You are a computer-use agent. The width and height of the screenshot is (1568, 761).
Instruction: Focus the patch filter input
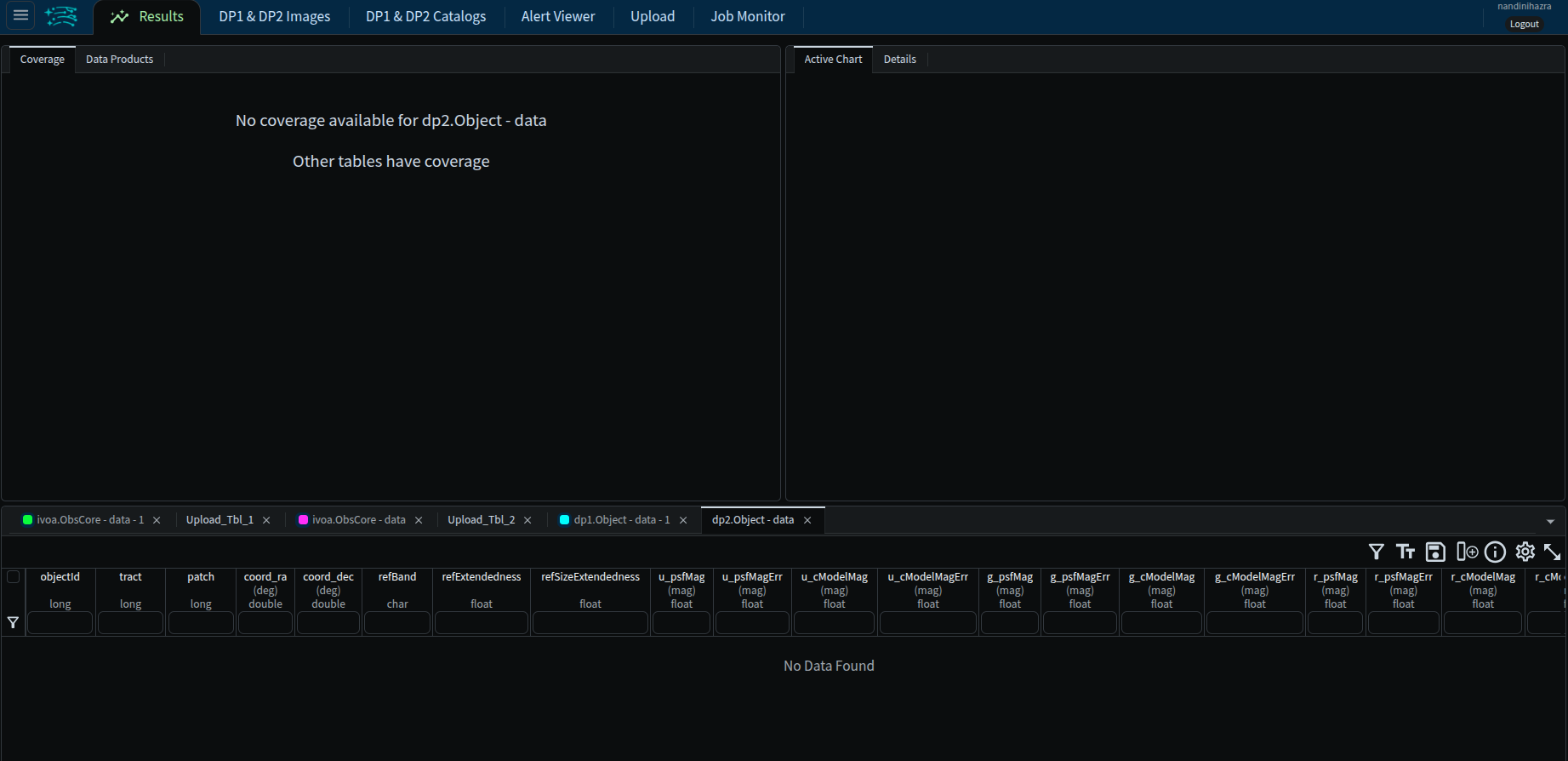[x=201, y=623]
